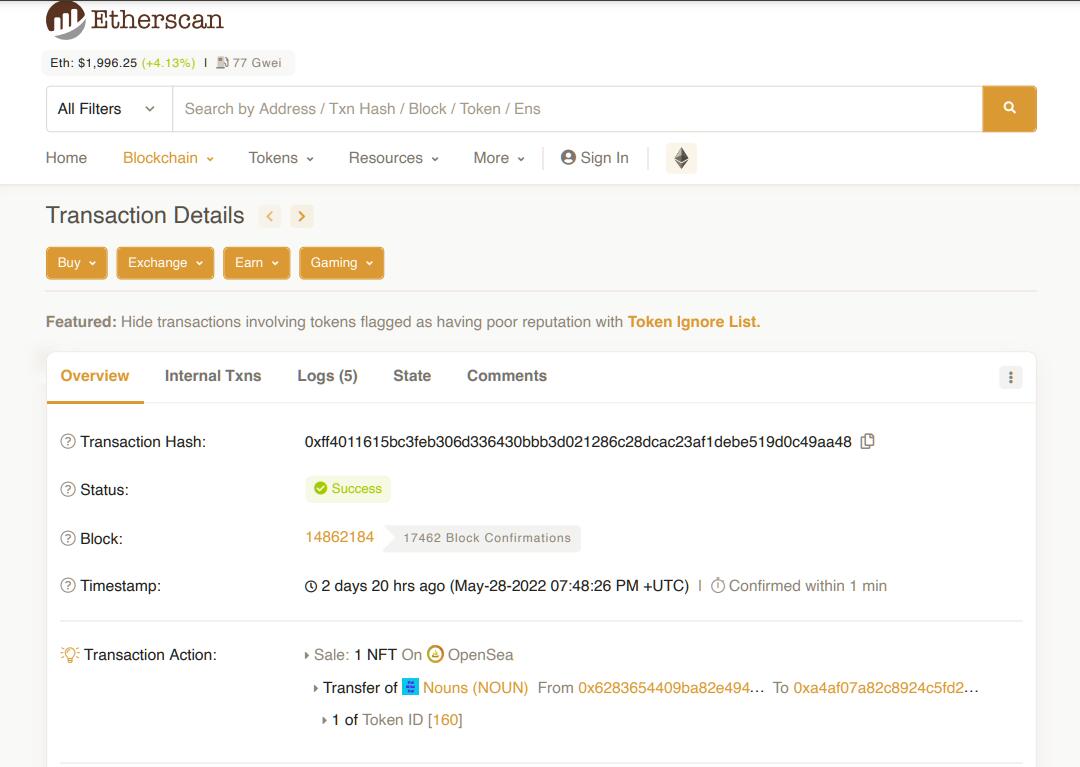Copy the transaction hash to clipboard
The height and width of the screenshot is (767, 1080).
coord(867,441)
